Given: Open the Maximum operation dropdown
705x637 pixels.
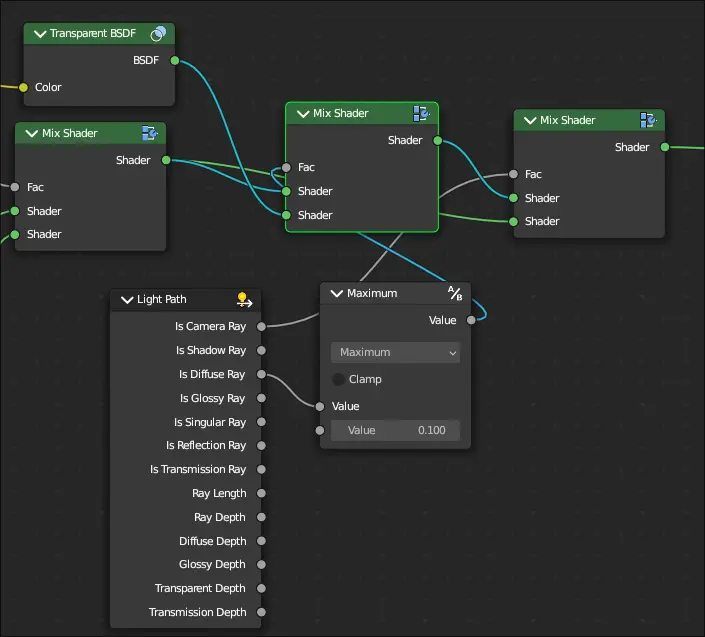Looking at the screenshot, I should pyautogui.click(x=395, y=352).
